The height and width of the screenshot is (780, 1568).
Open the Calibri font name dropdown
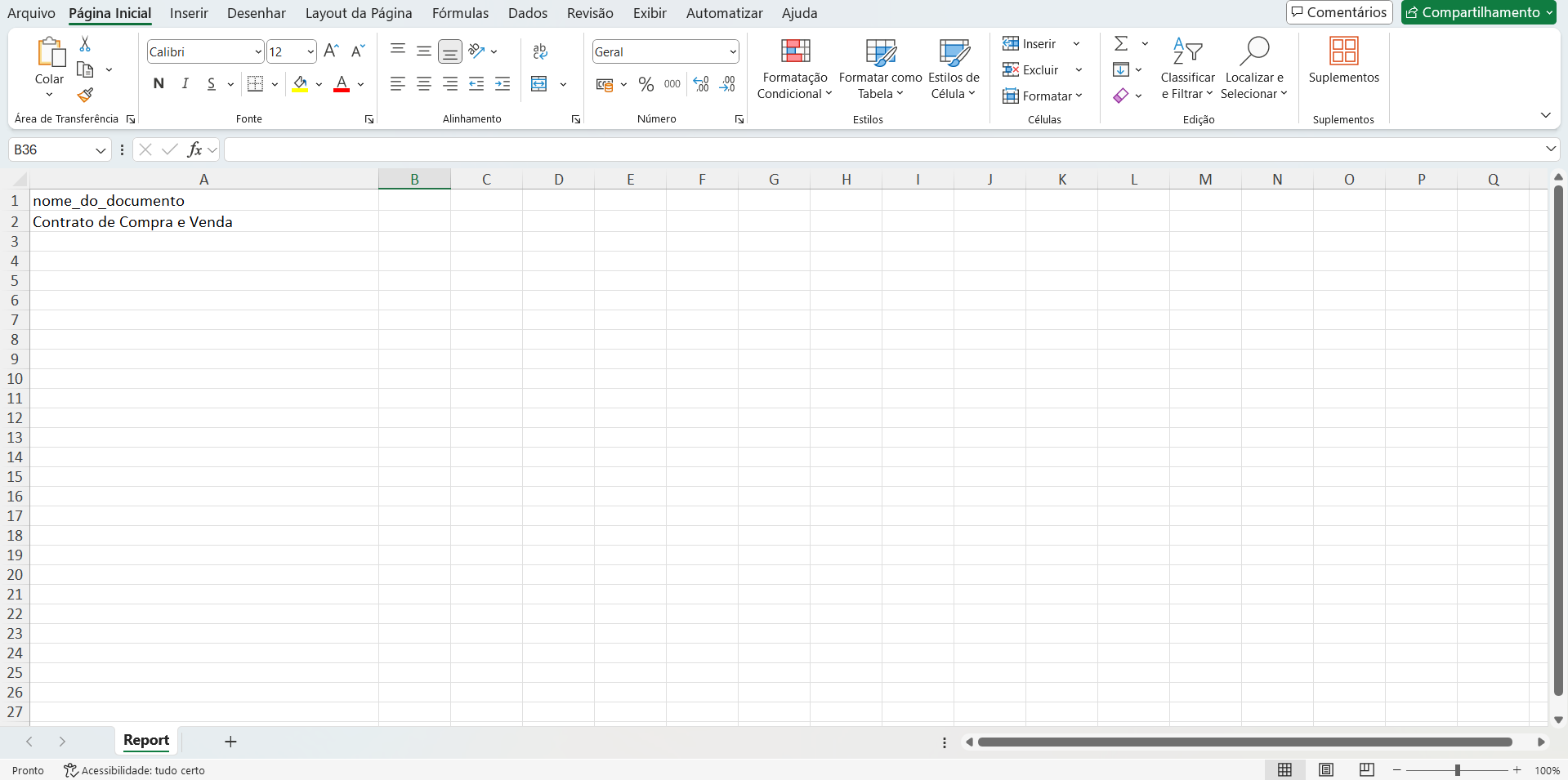(x=258, y=51)
